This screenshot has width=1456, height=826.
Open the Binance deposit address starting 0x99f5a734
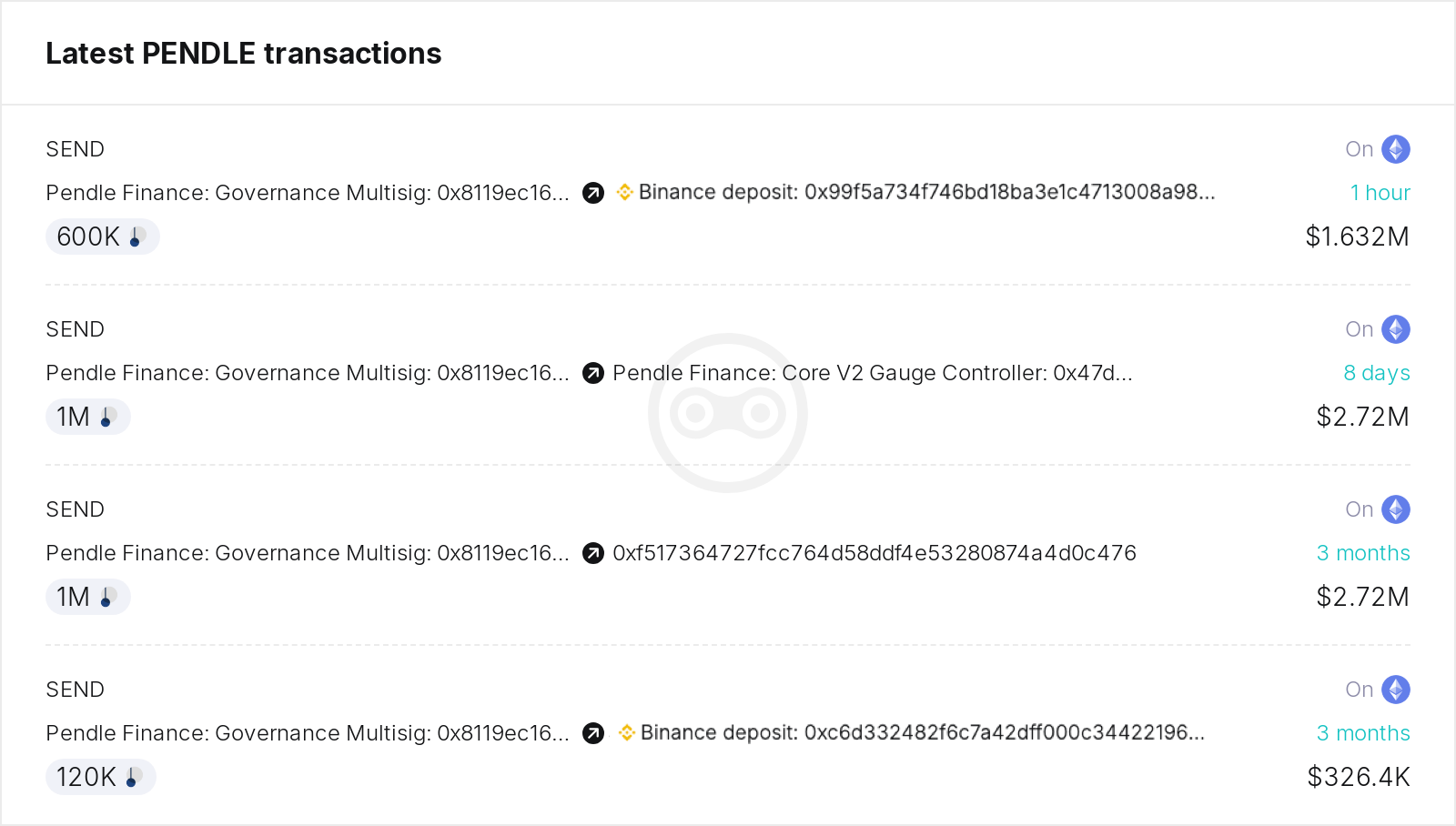pyautogui.click(x=926, y=192)
